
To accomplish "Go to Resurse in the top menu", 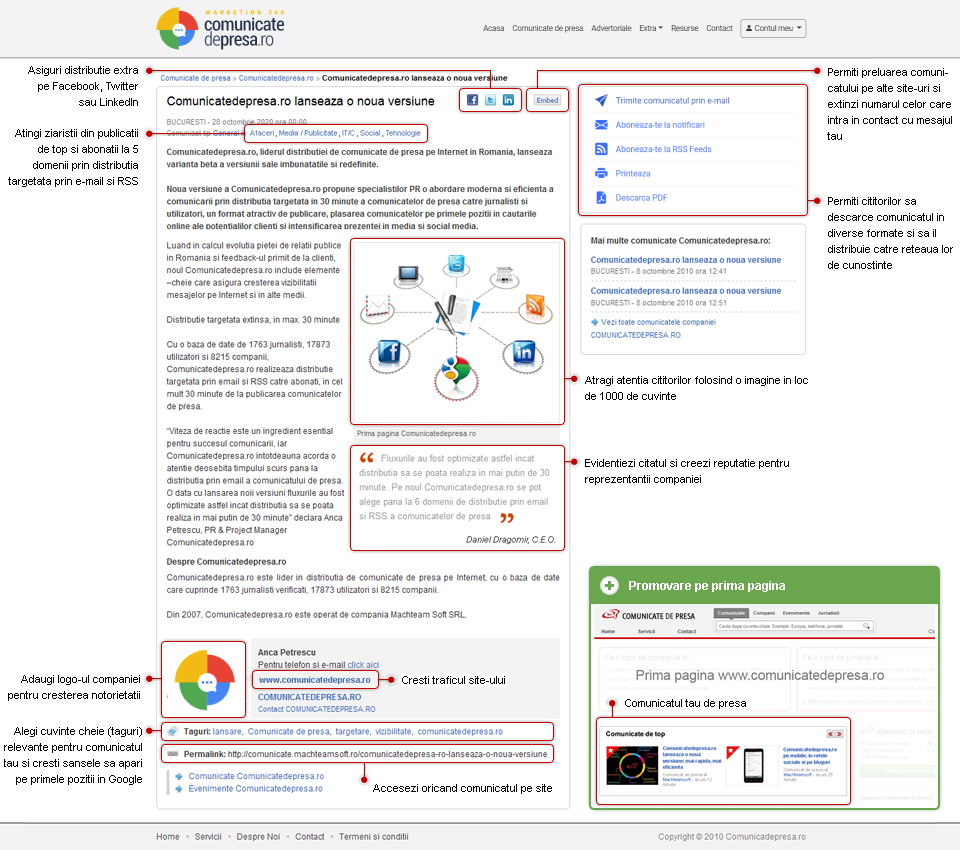I will coord(685,28).
